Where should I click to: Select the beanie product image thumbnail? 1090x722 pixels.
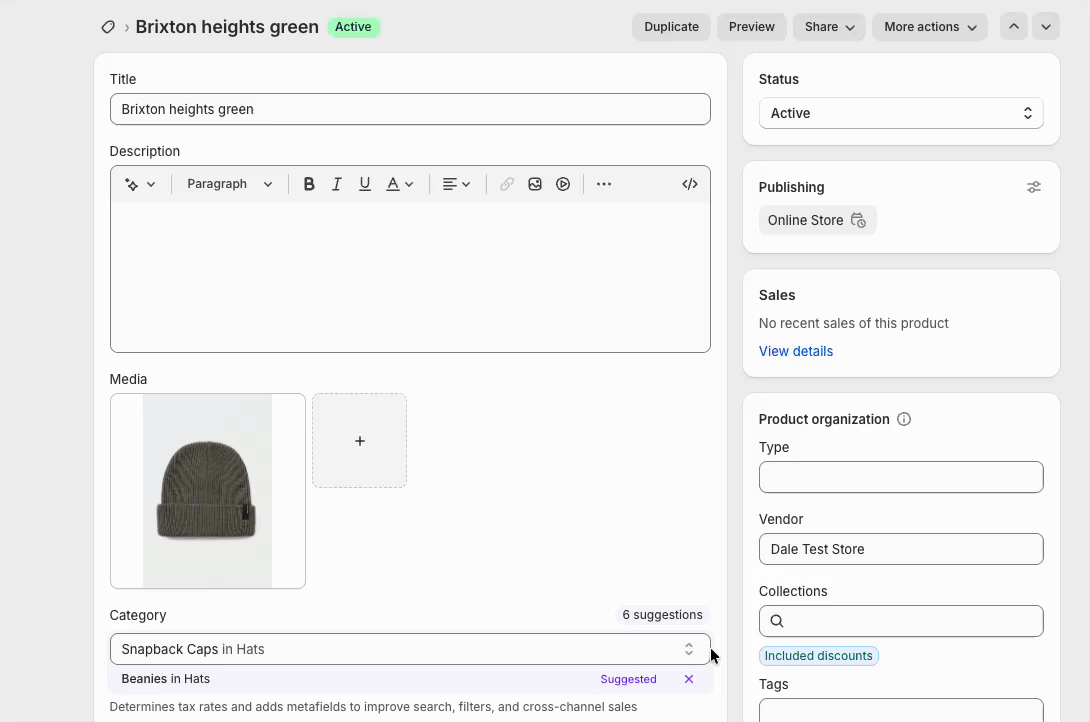click(208, 491)
